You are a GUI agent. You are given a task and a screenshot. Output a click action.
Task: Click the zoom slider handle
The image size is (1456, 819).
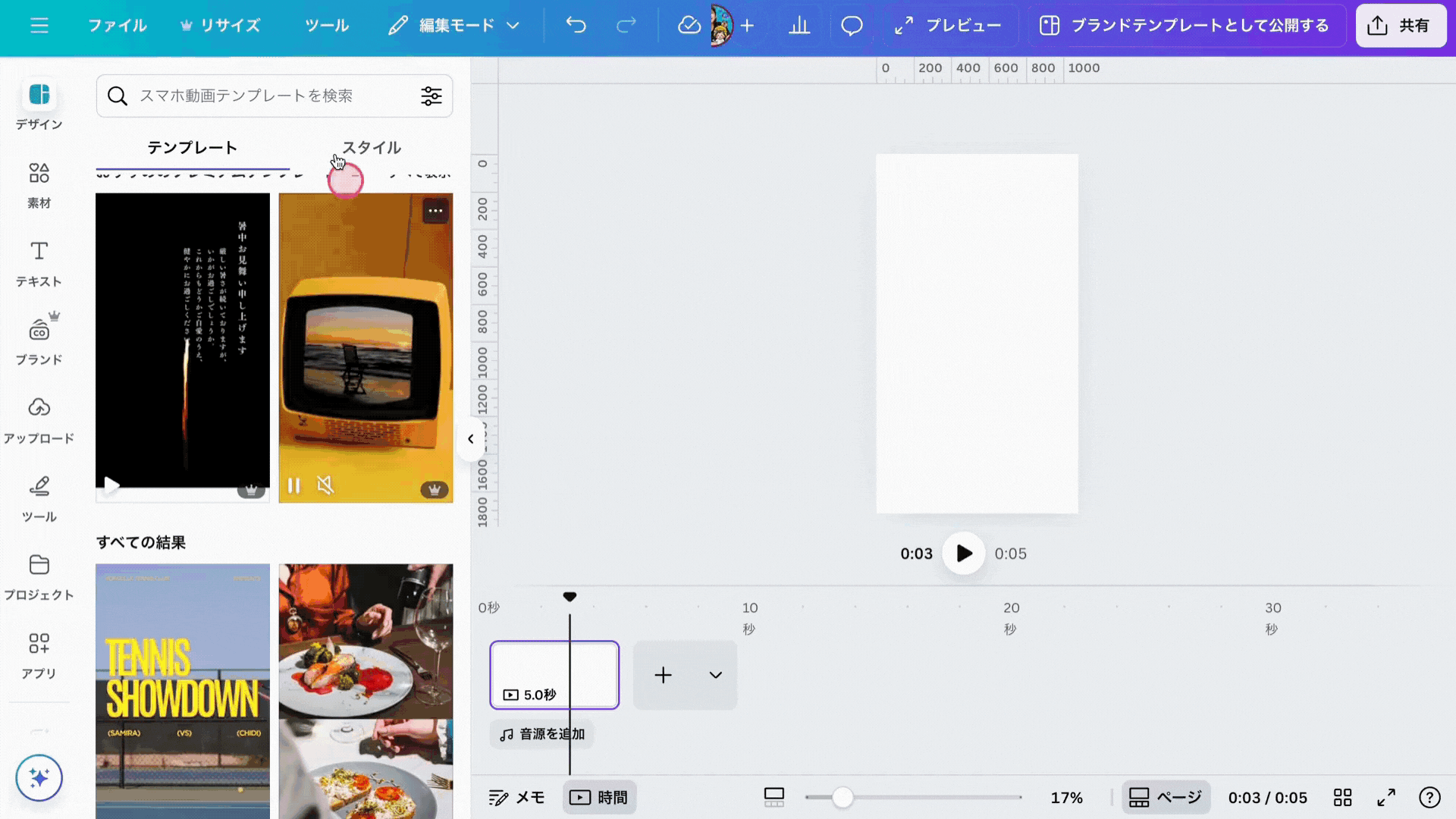tap(842, 797)
